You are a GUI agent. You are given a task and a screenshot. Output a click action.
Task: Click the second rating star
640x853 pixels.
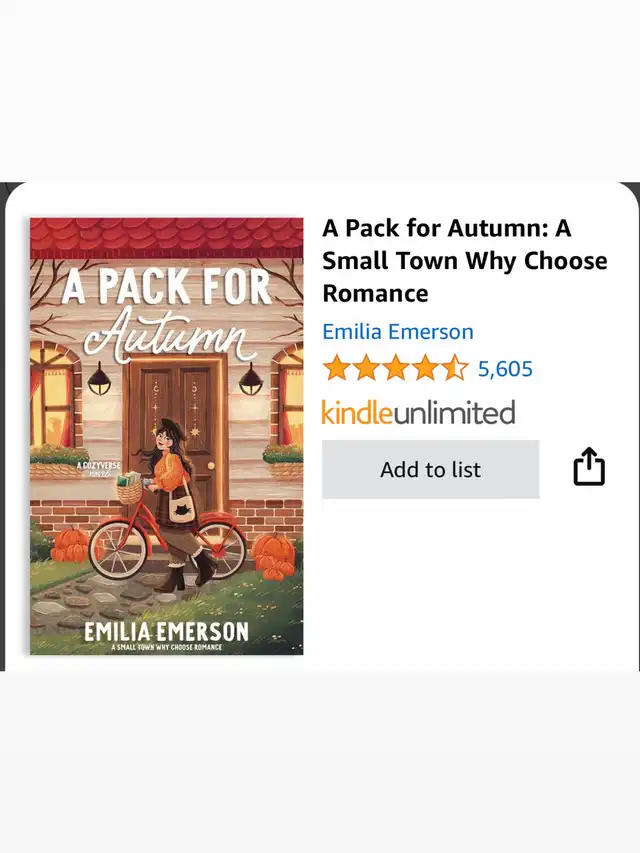[366, 369]
